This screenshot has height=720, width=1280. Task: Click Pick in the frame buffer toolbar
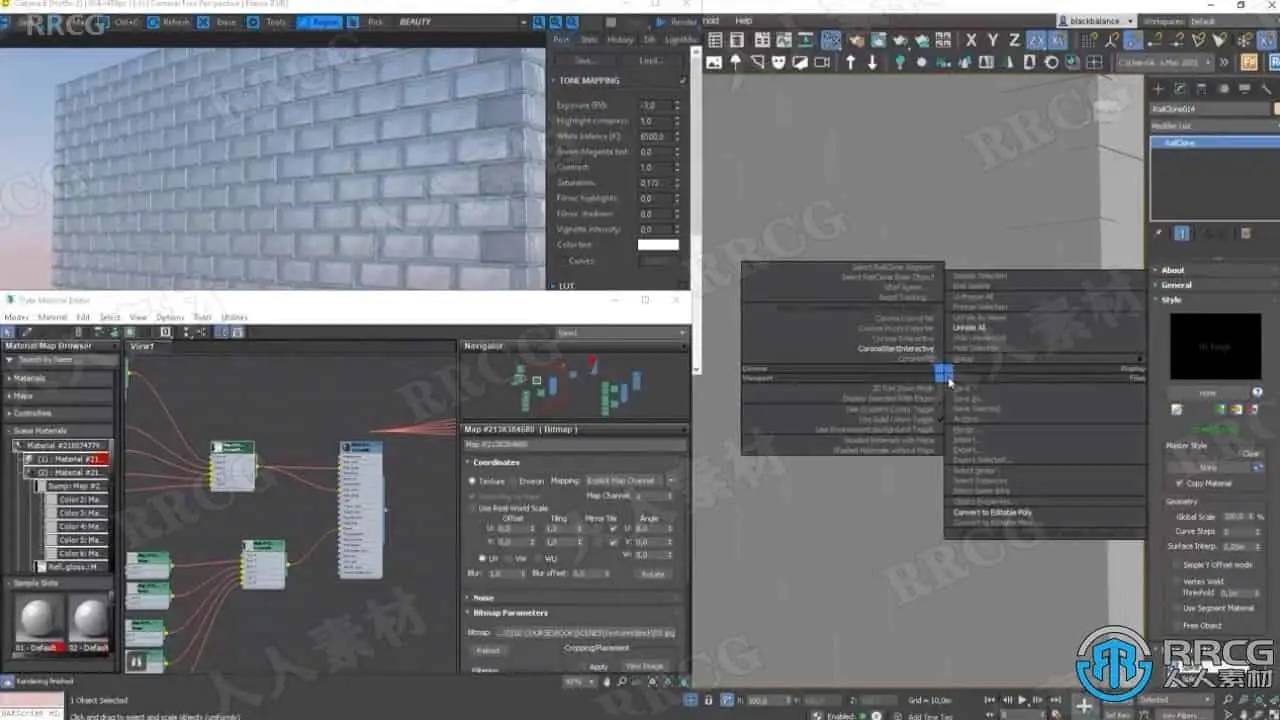click(x=368, y=22)
